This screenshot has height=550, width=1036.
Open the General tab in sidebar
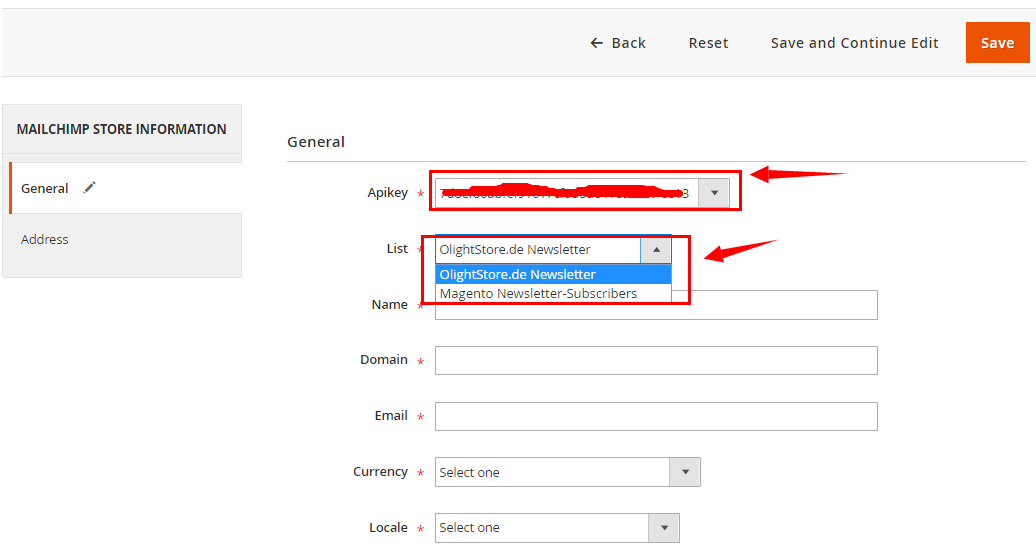point(45,188)
